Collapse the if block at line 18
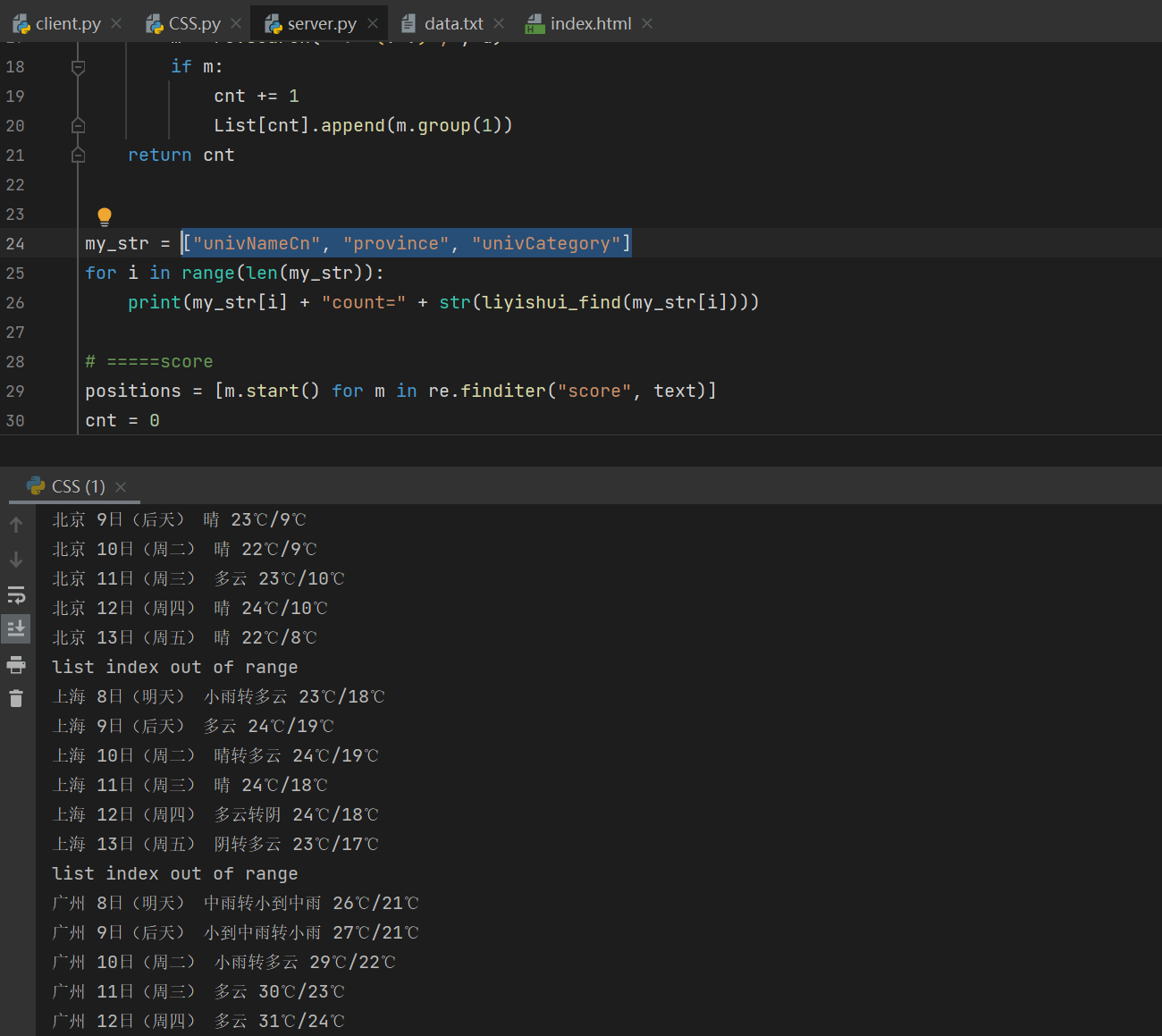 pyautogui.click(x=78, y=67)
